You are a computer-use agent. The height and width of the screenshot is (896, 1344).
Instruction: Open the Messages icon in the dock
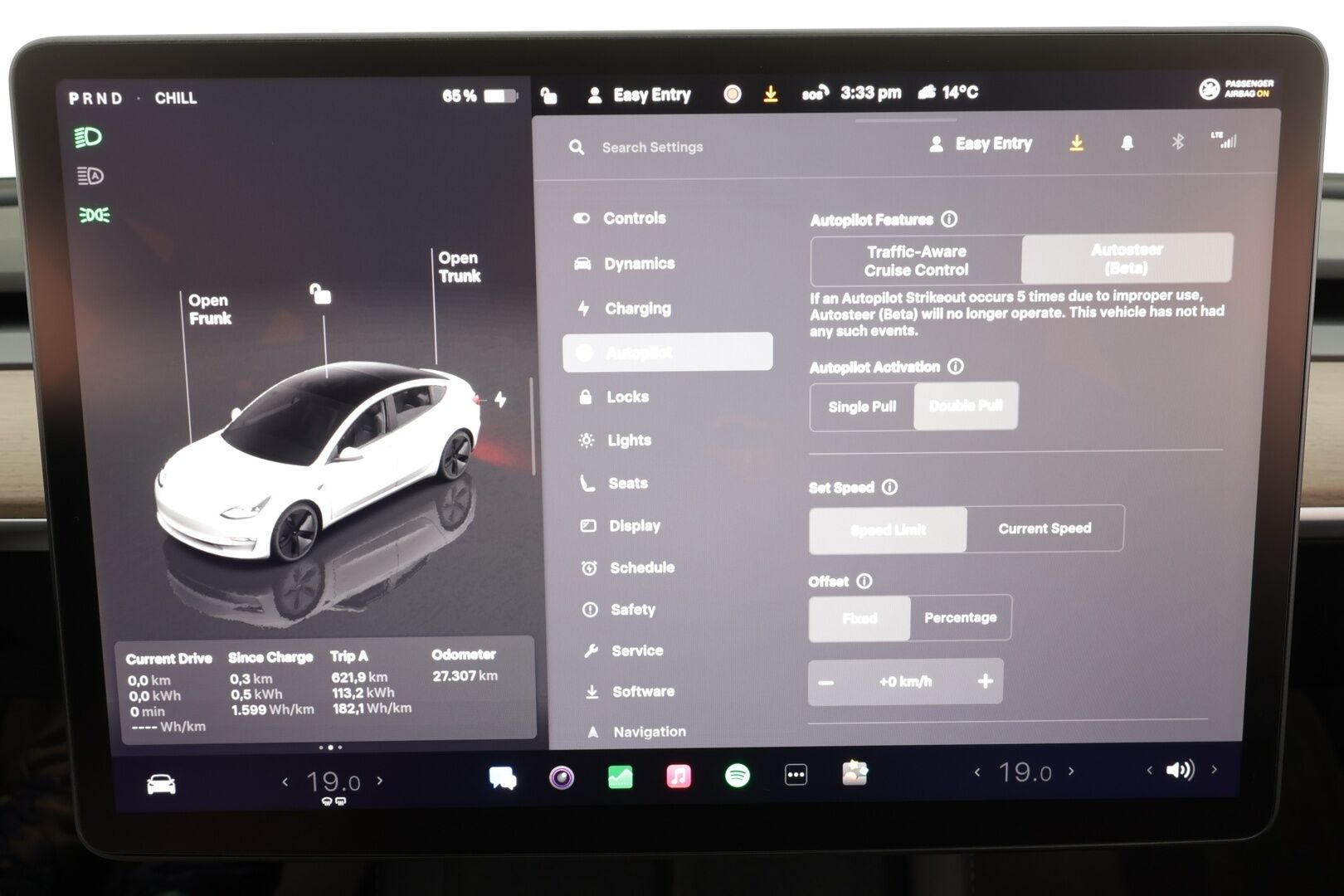[x=503, y=777]
